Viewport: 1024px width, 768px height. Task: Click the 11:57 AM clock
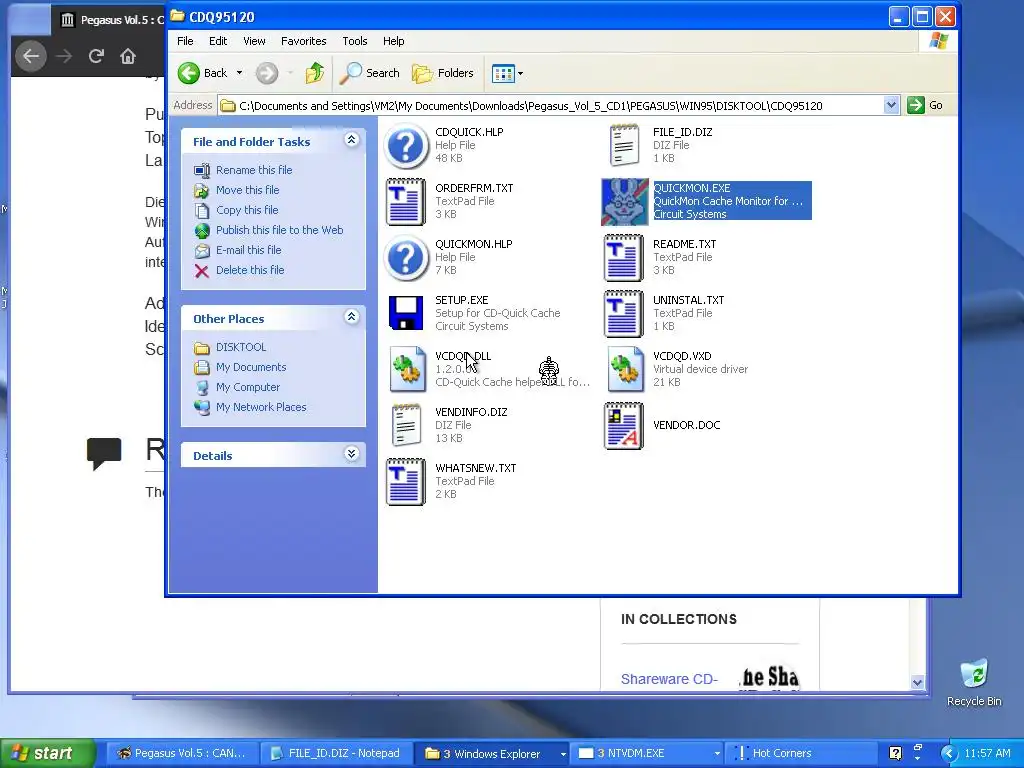[x=987, y=753]
